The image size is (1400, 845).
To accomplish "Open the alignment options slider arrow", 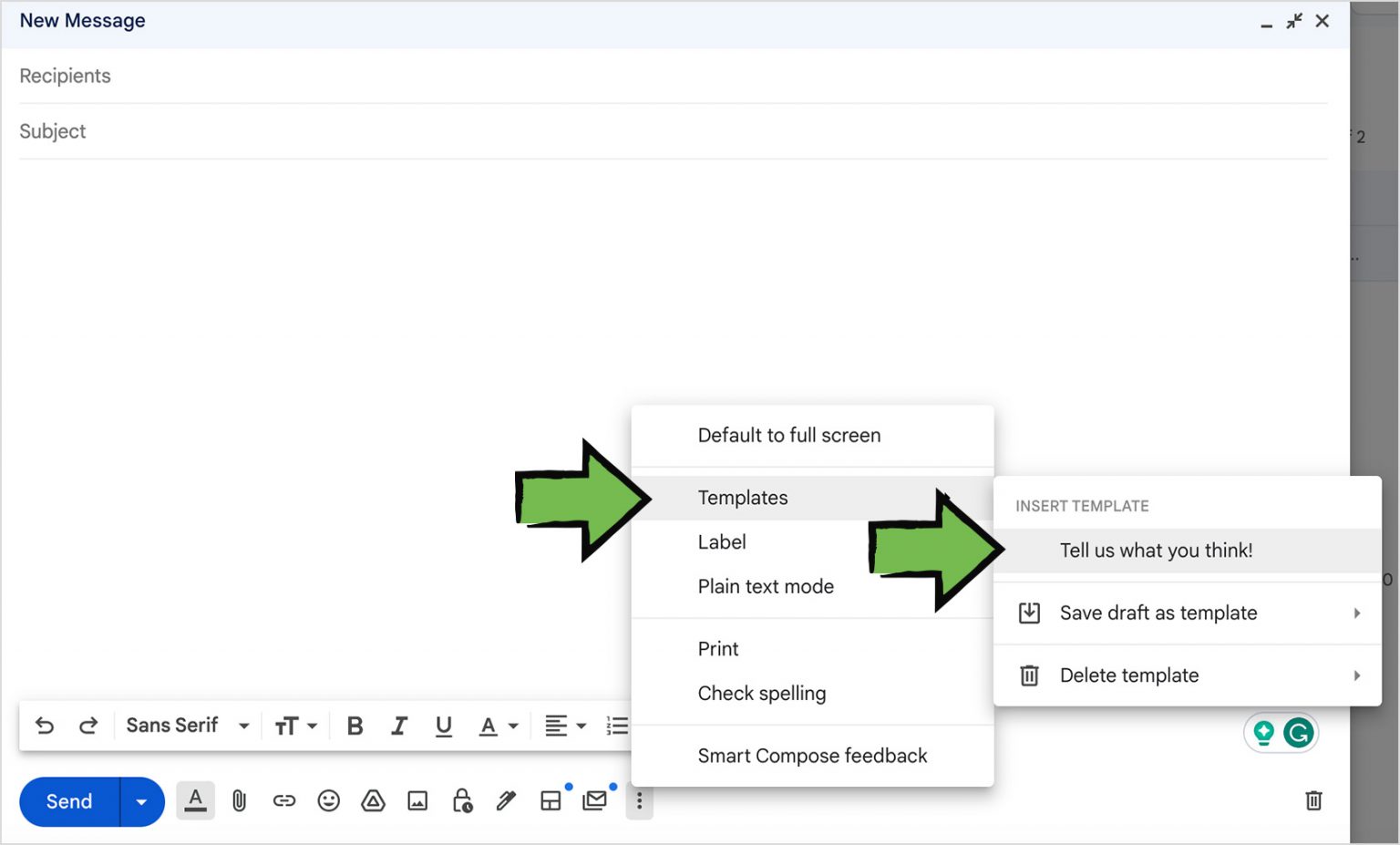I will [582, 725].
